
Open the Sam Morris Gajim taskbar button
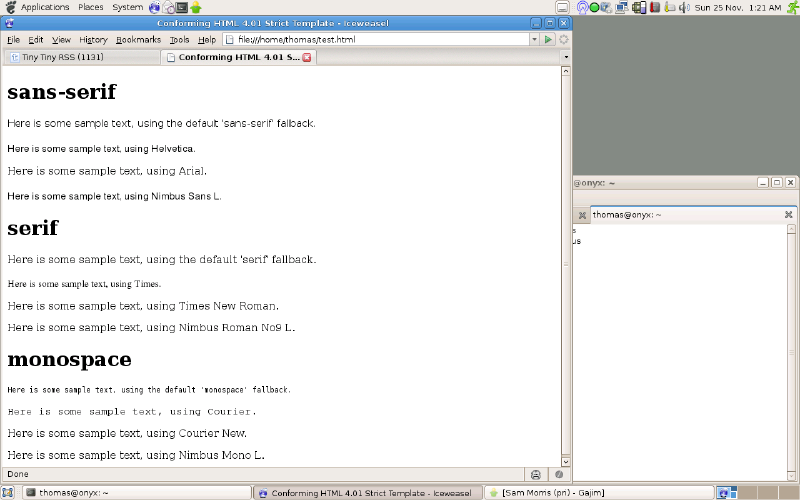pyautogui.click(x=598, y=493)
